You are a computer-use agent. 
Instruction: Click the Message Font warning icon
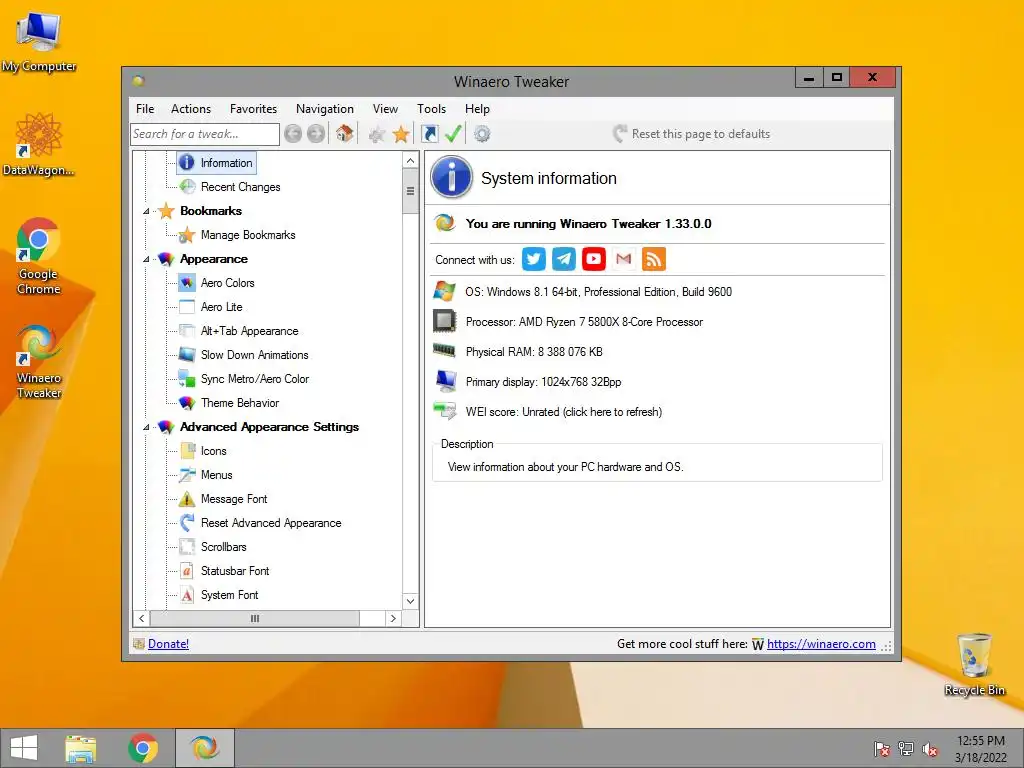[187, 499]
